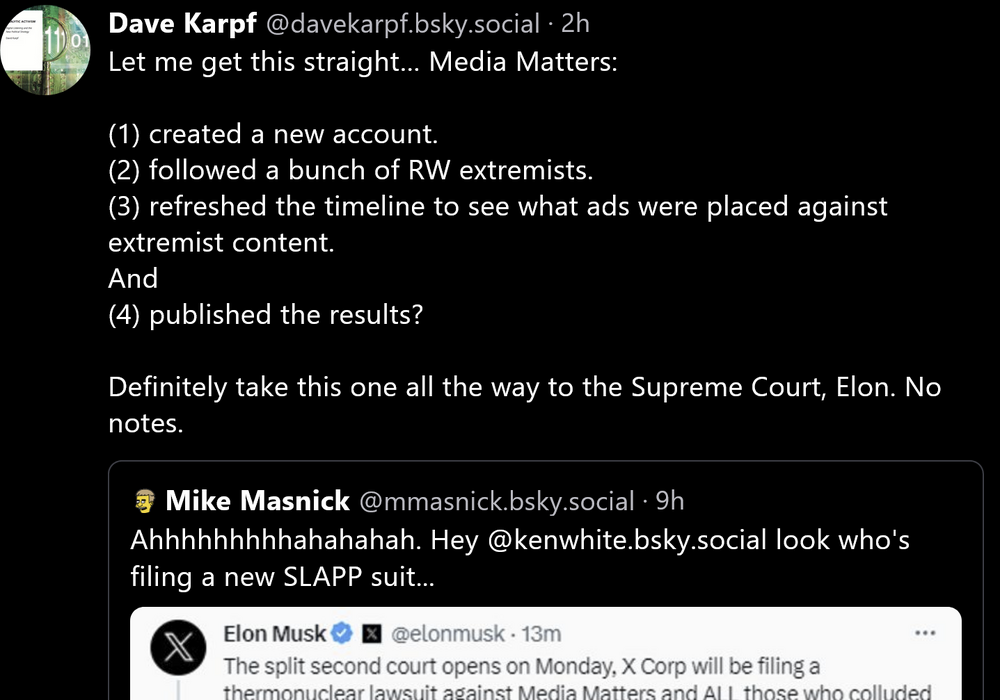Open the @davekarpf.bsky.social handle link
Image resolution: width=1000 pixels, height=700 pixels.
(402, 24)
